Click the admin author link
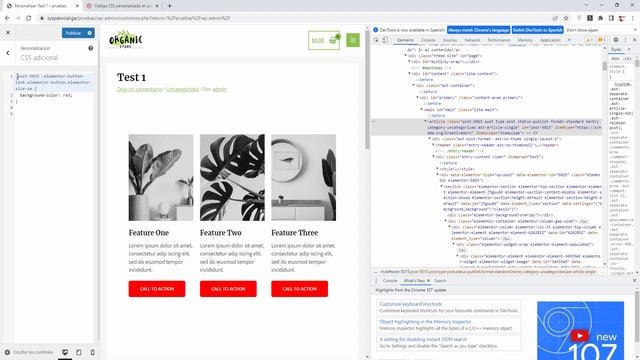 tap(219, 89)
